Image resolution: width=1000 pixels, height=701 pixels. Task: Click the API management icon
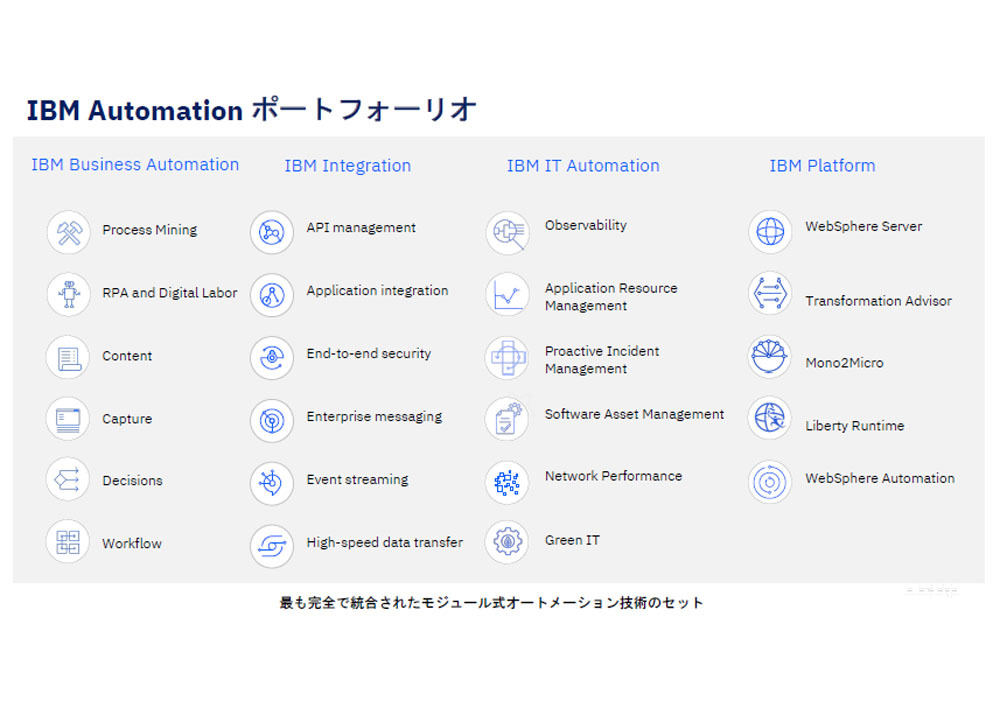[272, 232]
